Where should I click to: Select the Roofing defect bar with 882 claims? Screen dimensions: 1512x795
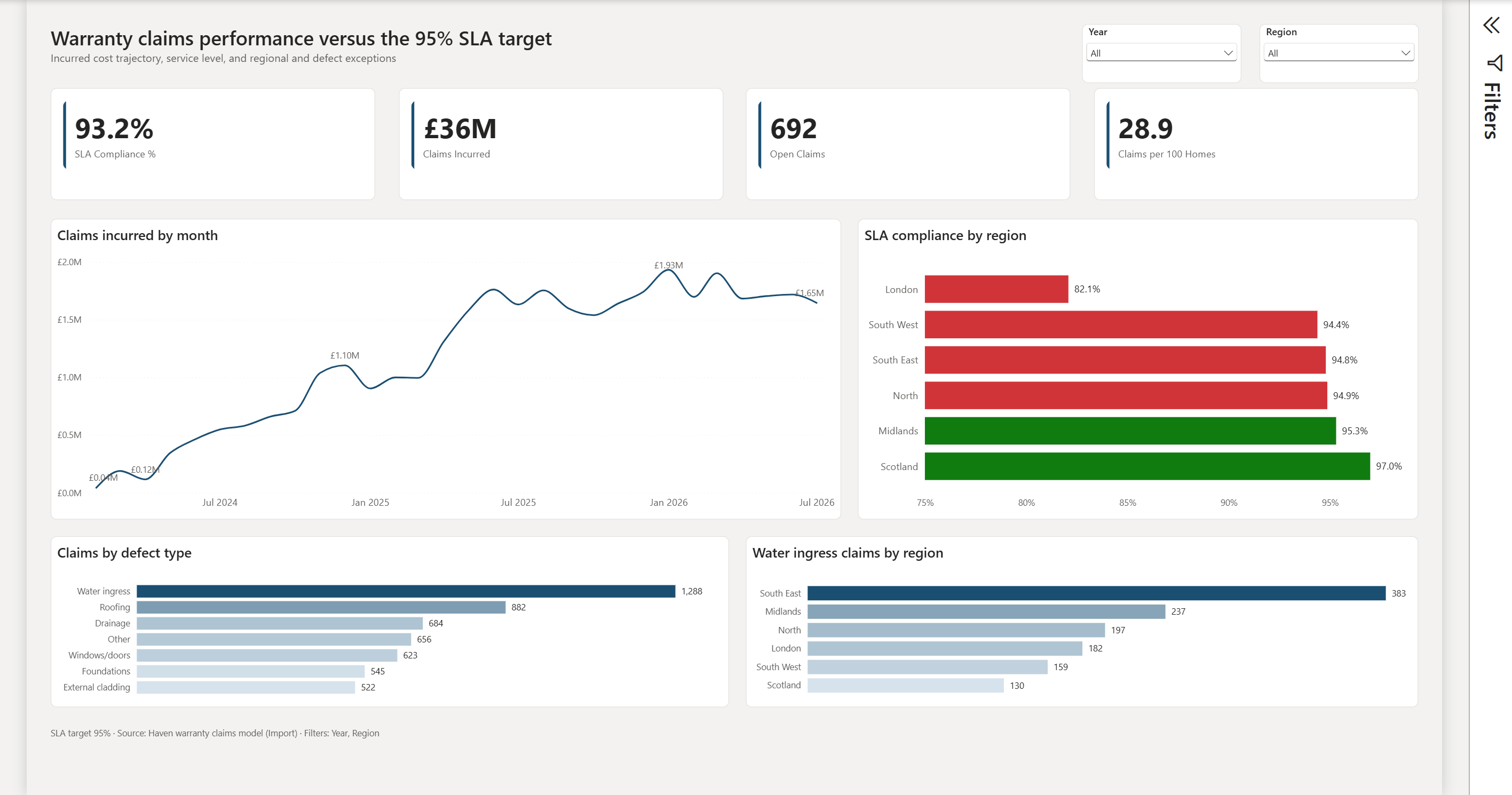tap(321, 607)
